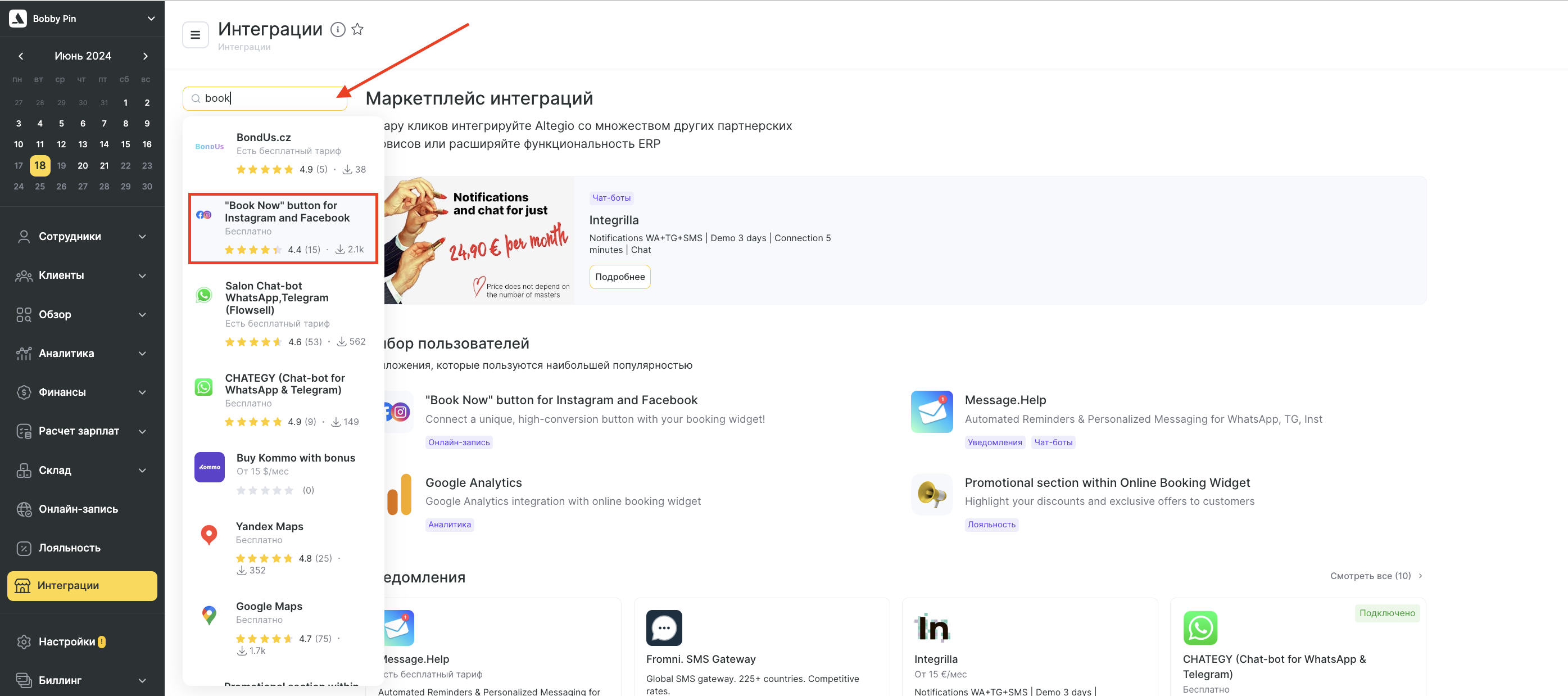Click the Message.Help envelope icon in popular apps
This screenshot has width=1568, height=696.
pyautogui.click(x=931, y=412)
